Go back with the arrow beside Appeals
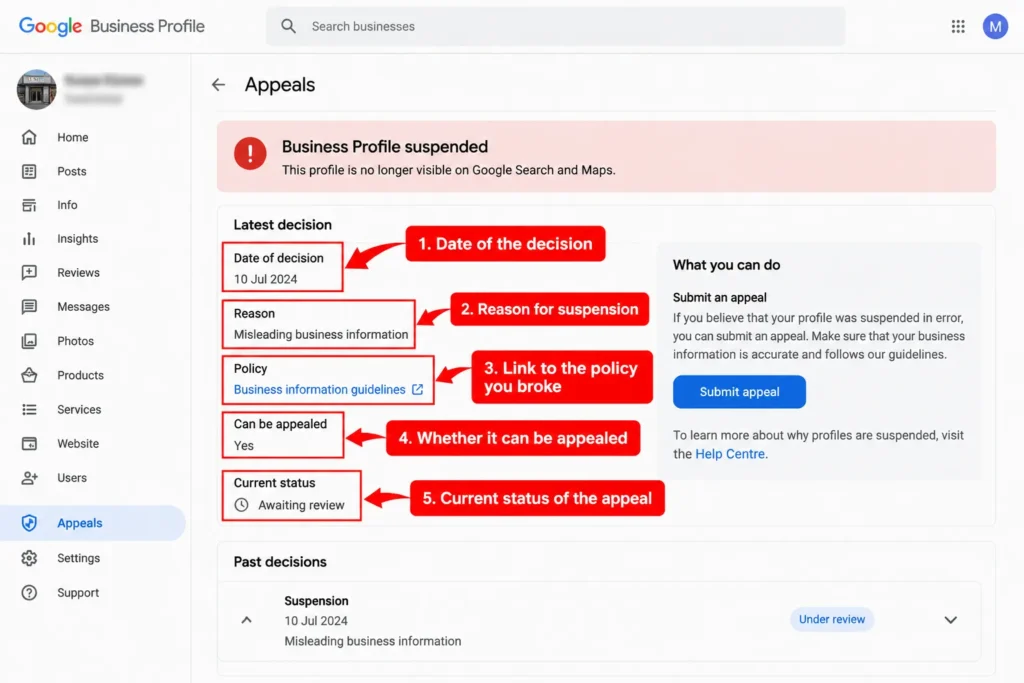This screenshot has height=683, width=1024. pyautogui.click(x=218, y=84)
